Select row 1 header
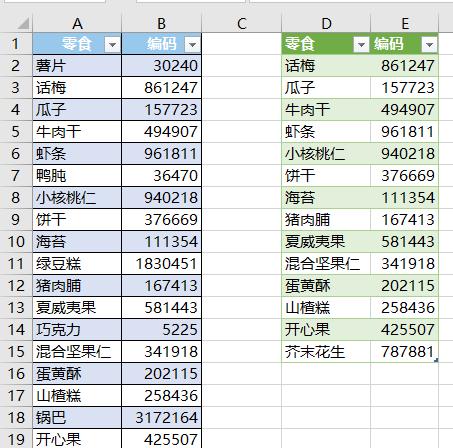This screenshot has width=453, height=448. pyautogui.click(x=16, y=44)
